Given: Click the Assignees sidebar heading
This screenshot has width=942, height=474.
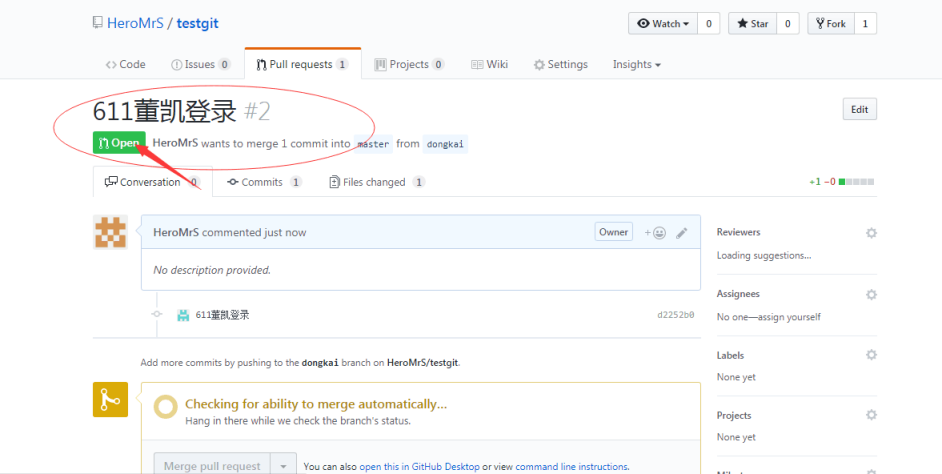Looking at the screenshot, I should click(x=738, y=294).
